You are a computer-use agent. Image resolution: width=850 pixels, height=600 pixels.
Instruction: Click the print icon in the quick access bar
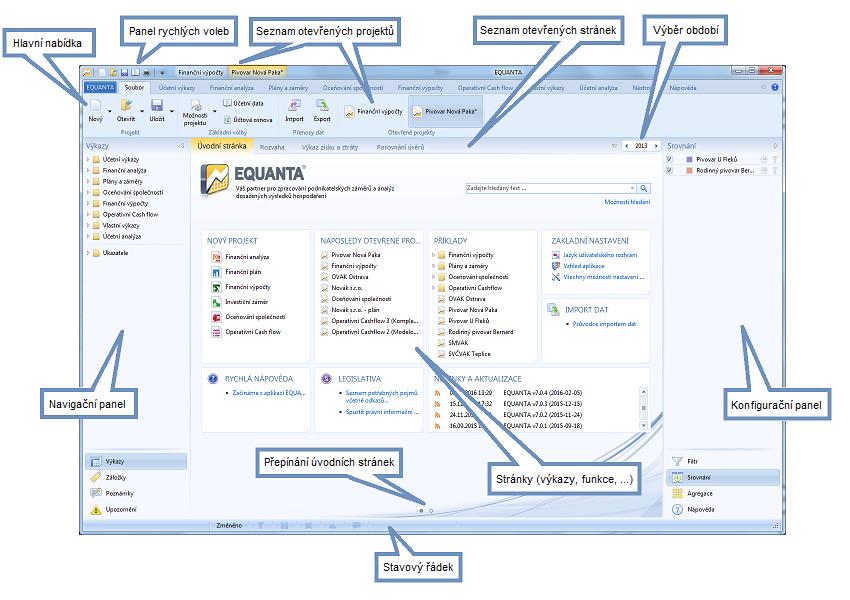tap(146, 72)
